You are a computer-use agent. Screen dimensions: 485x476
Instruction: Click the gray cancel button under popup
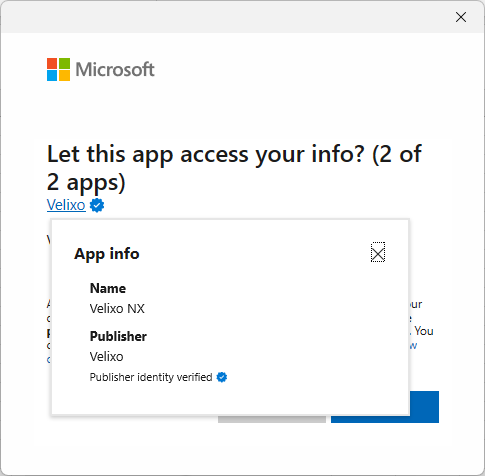pos(272,419)
